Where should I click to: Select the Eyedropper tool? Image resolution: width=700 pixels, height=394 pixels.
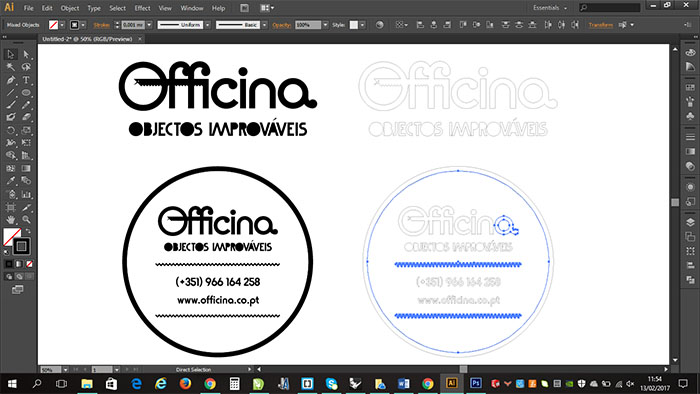point(11,181)
